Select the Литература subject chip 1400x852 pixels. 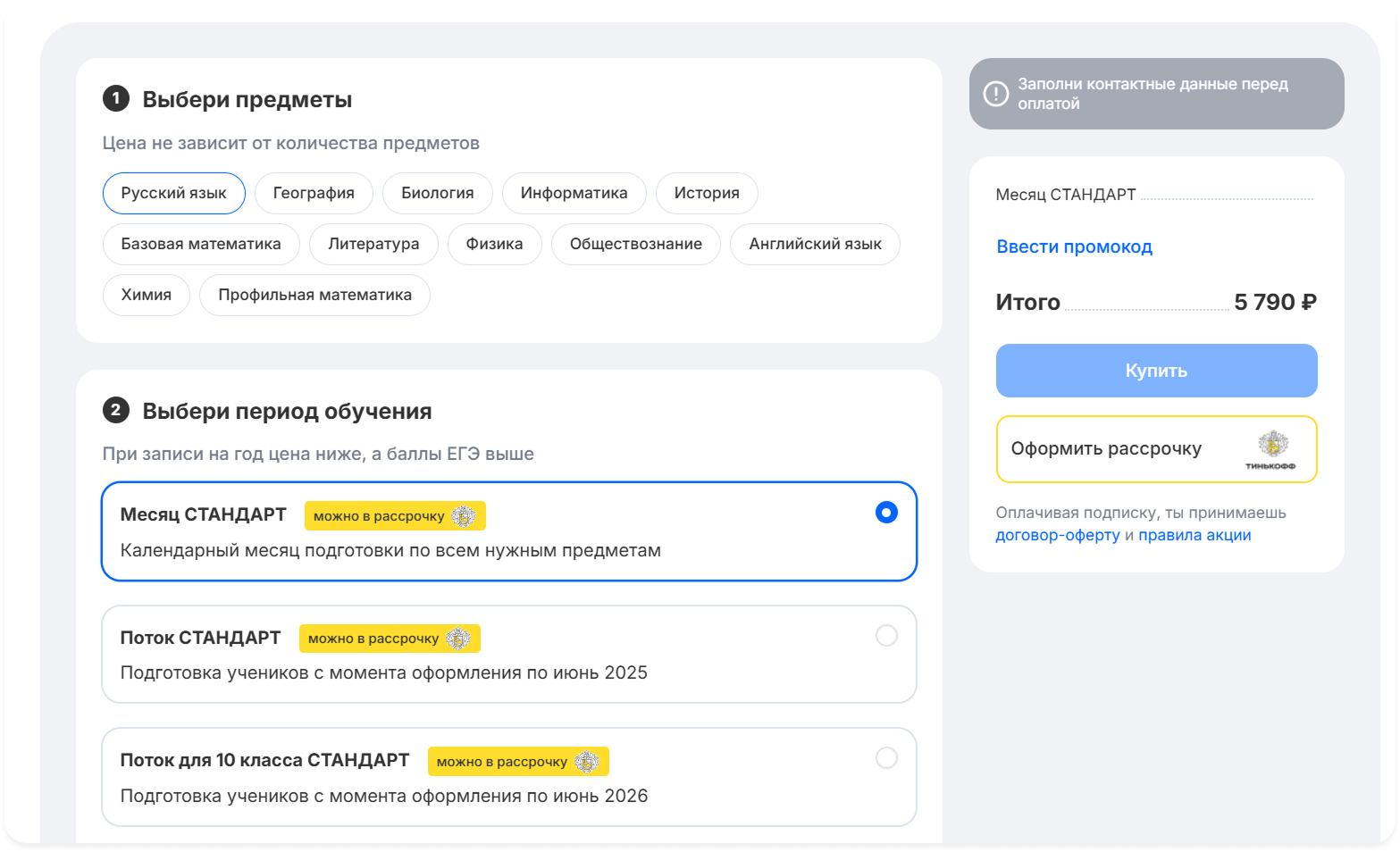[373, 244]
